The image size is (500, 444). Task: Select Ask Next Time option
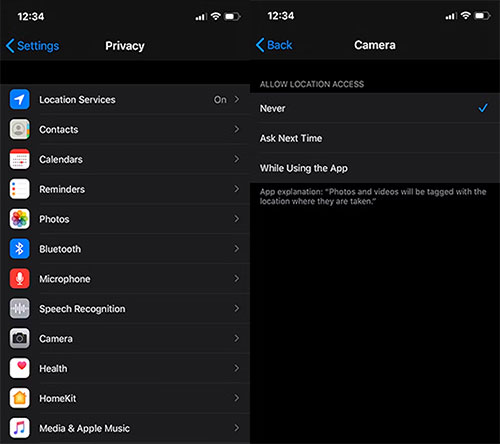[x=375, y=138]
